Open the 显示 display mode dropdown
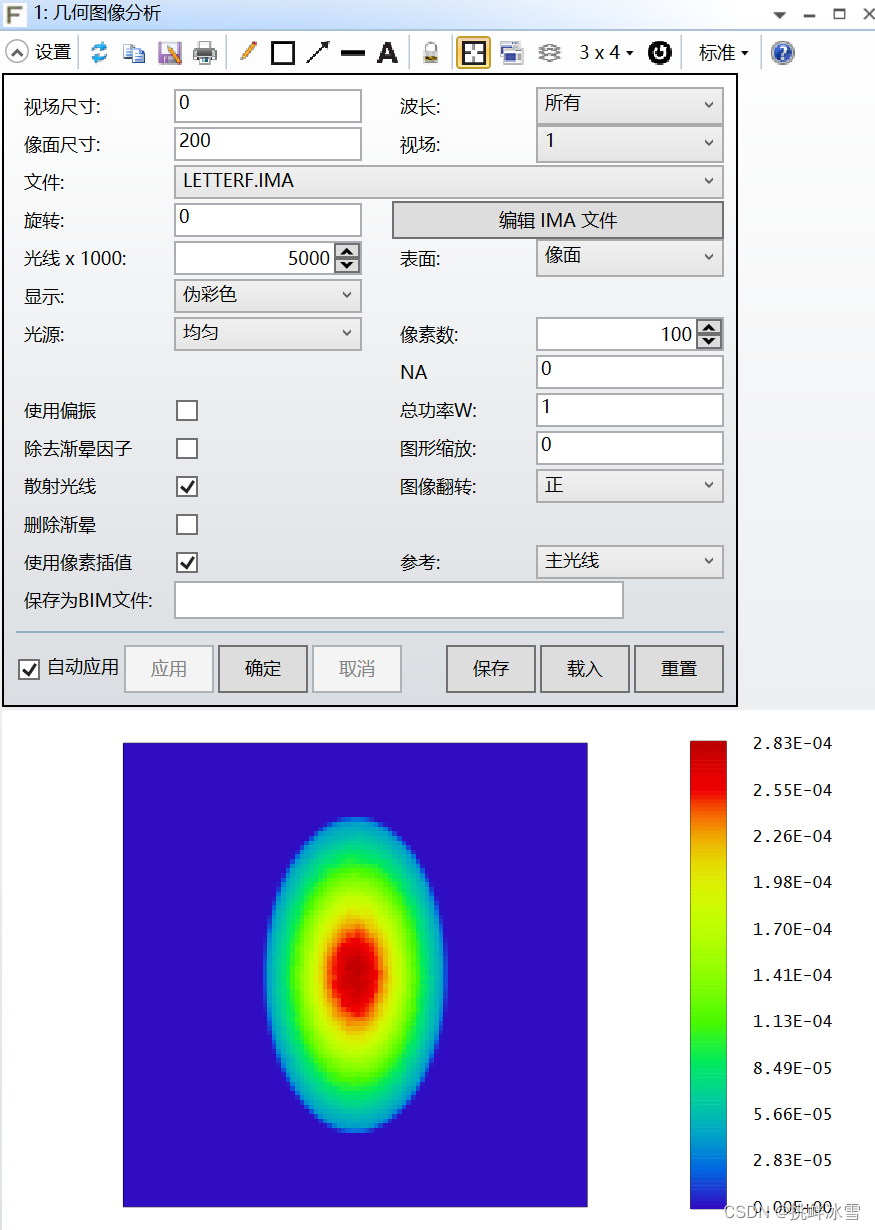The height and width of the screenshot is (1230, 875). [x=267, y=295]
